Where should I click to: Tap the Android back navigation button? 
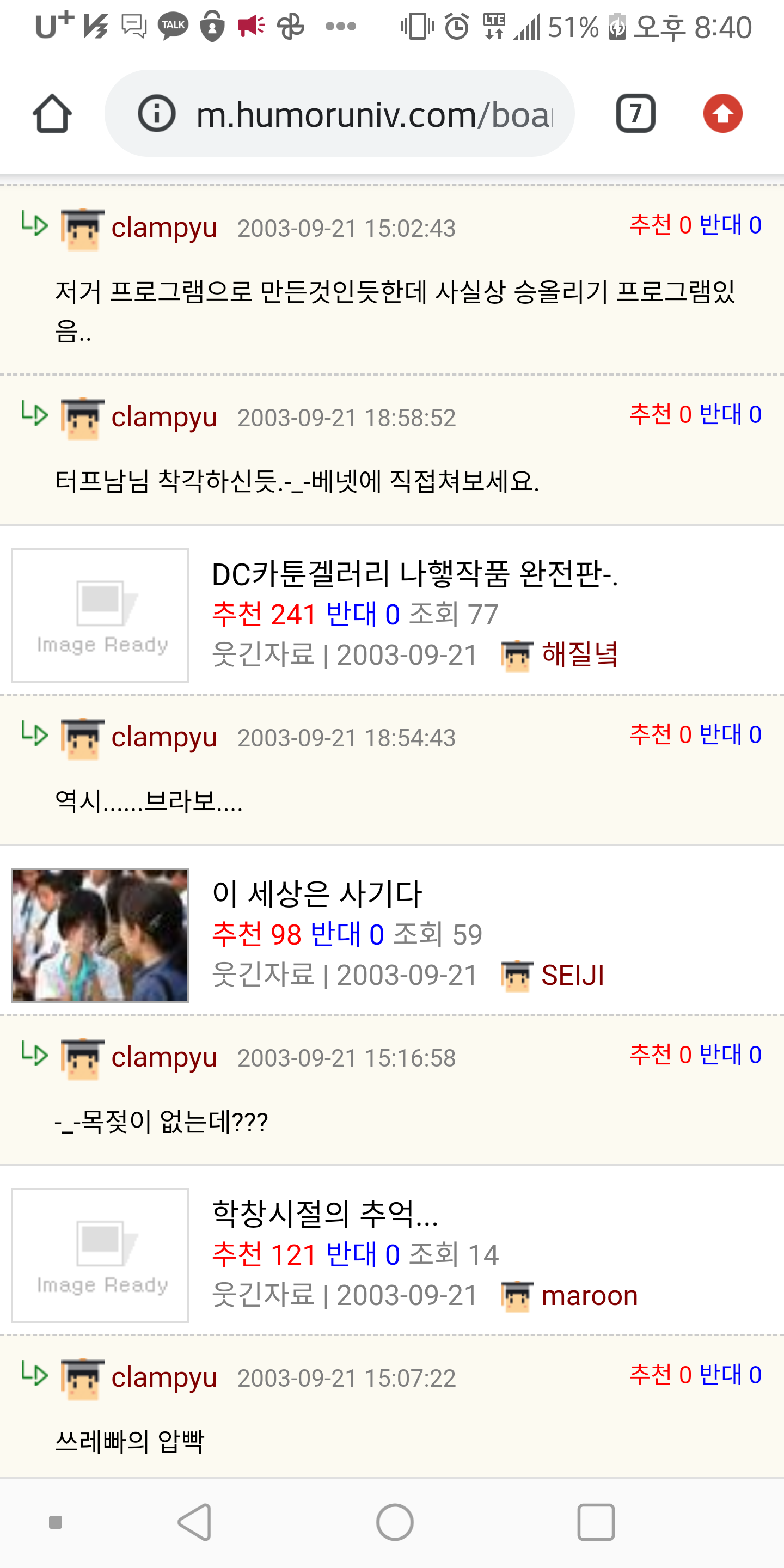tap(195, 1522)
